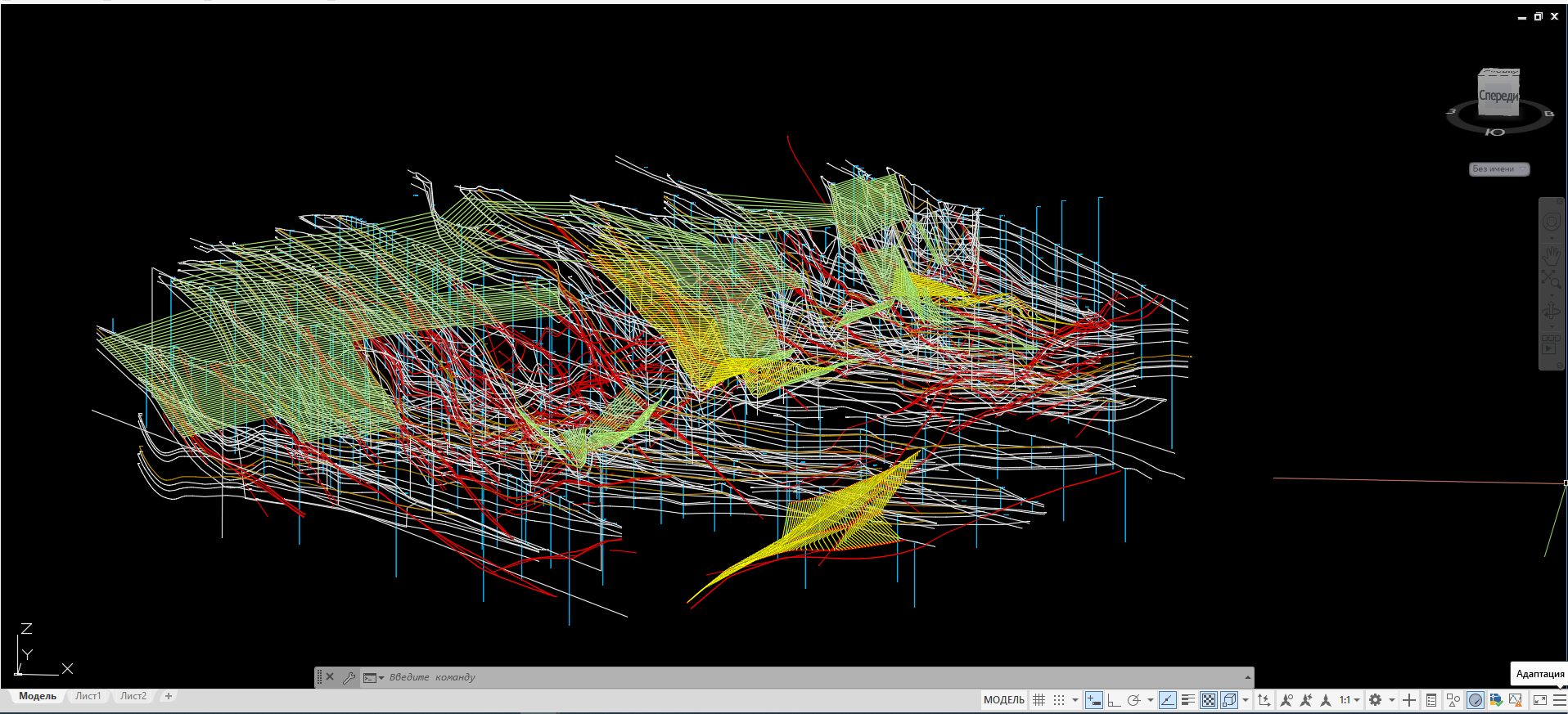This screenshot has width=1568, height=714.
Task: Click МОДЕЛЬ model space button
Action: coord(1004,700)
